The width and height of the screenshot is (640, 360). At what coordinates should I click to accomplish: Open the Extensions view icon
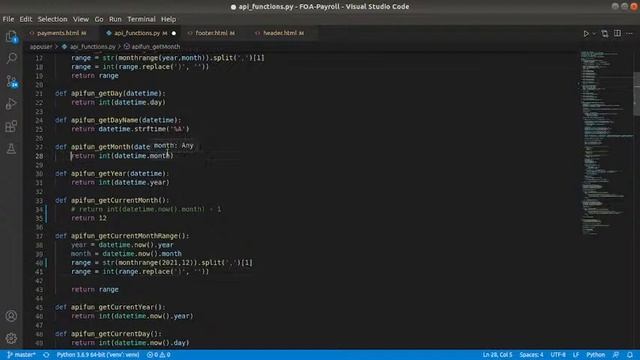(x=11, y=126)
